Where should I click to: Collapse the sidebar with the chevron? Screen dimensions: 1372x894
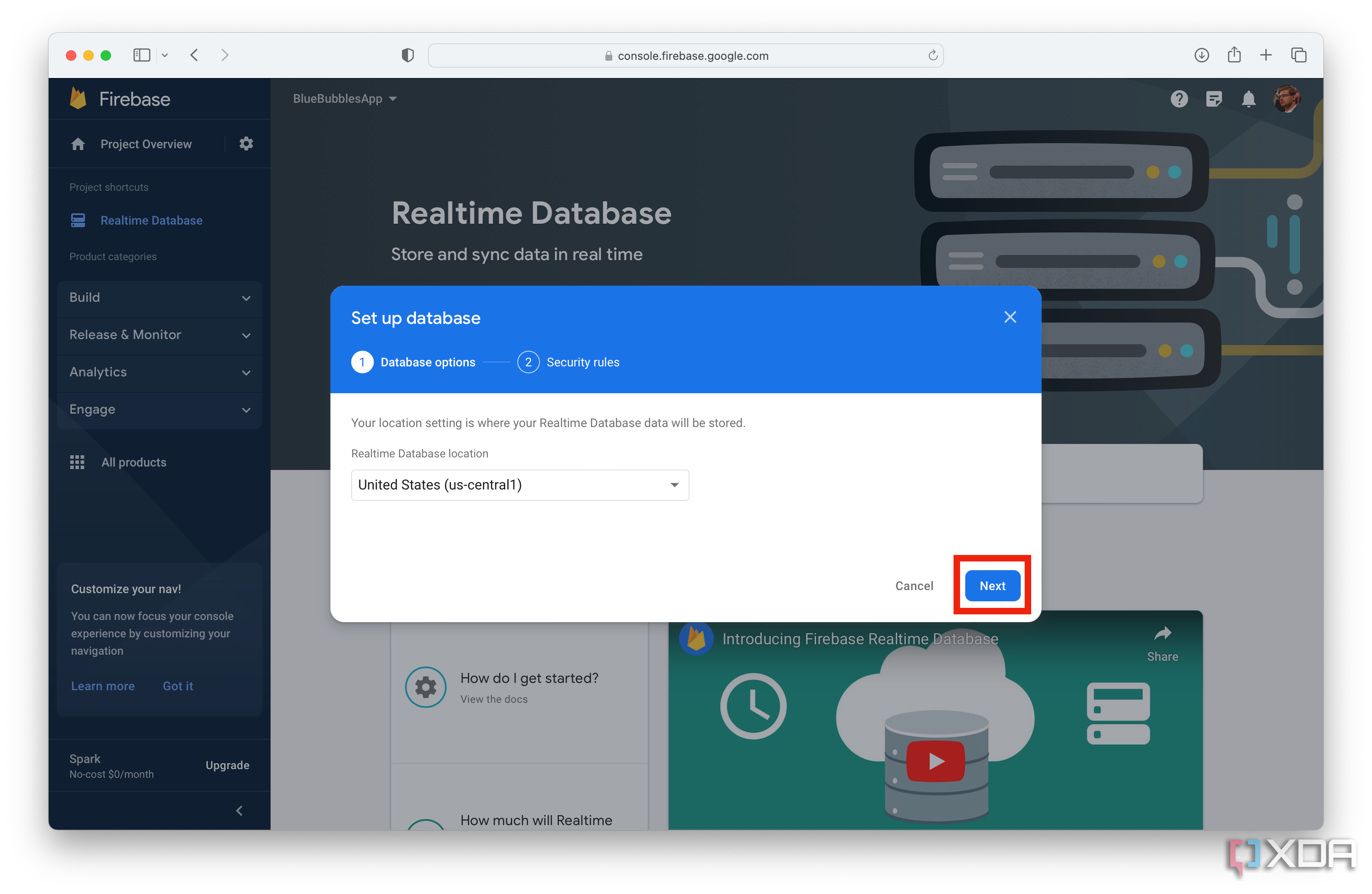tap(240, 811)
